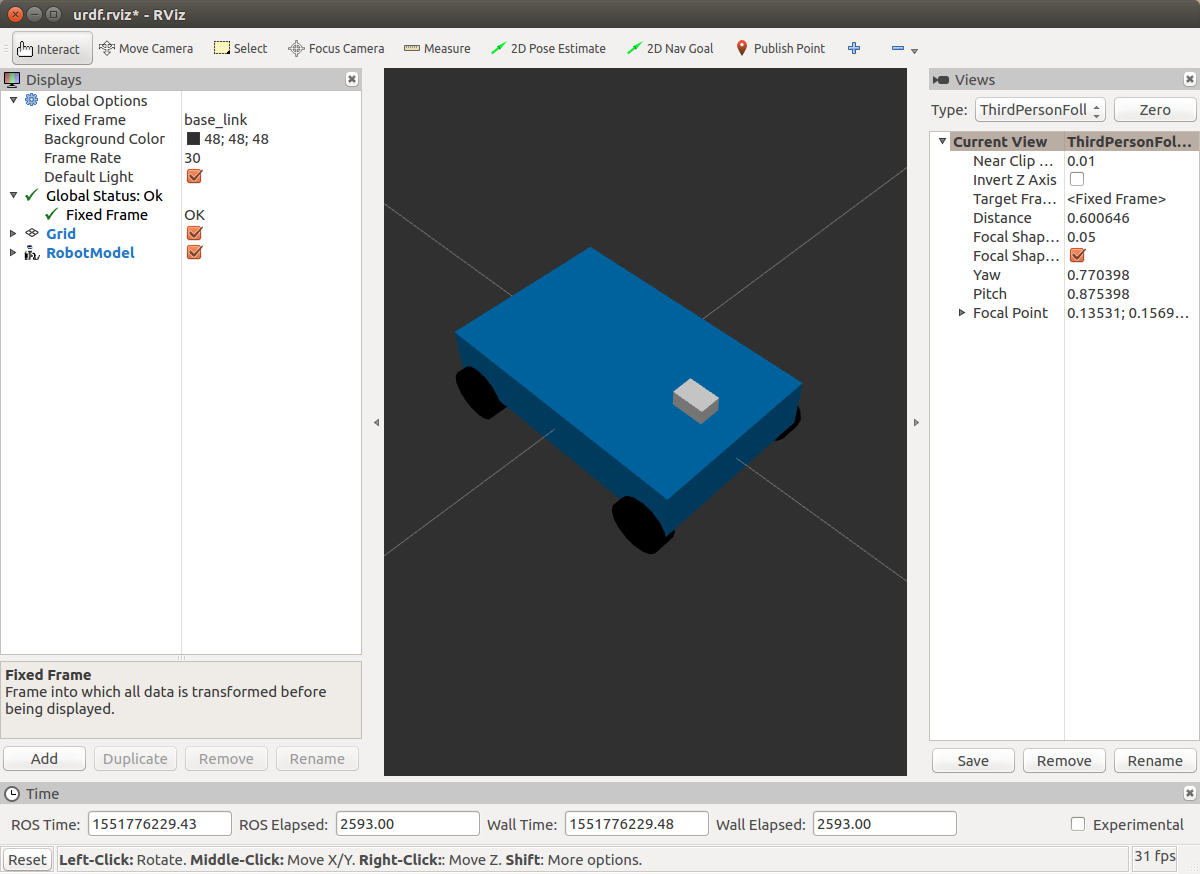The width and height of the screenshot is (1200, 874).
Task: Select the Fixed Frame base_link value
Action: [x=215, y=119]
